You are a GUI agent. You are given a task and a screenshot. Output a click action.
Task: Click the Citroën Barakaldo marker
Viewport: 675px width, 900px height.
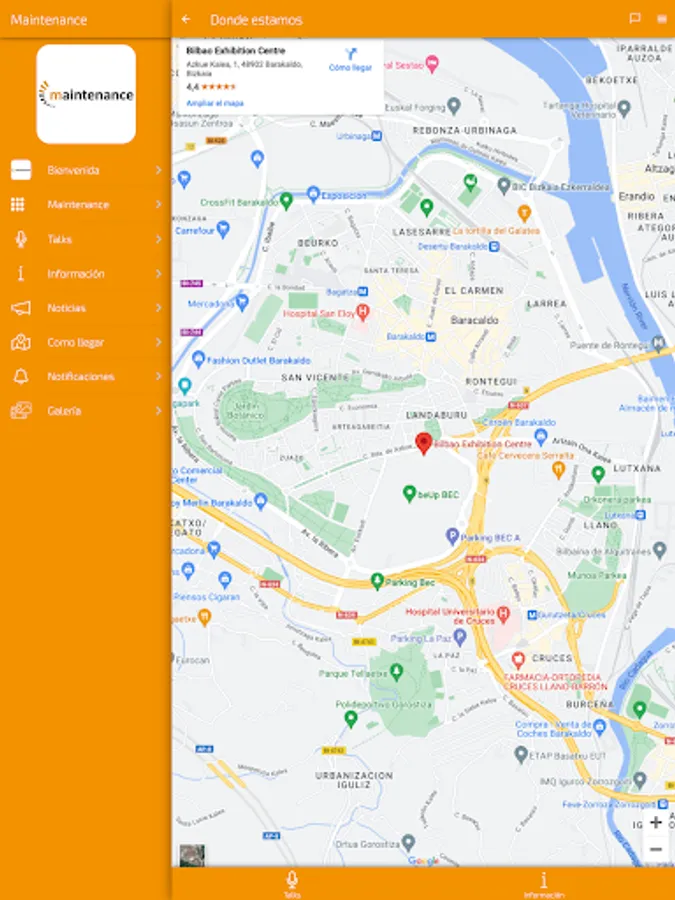point(540,437)
